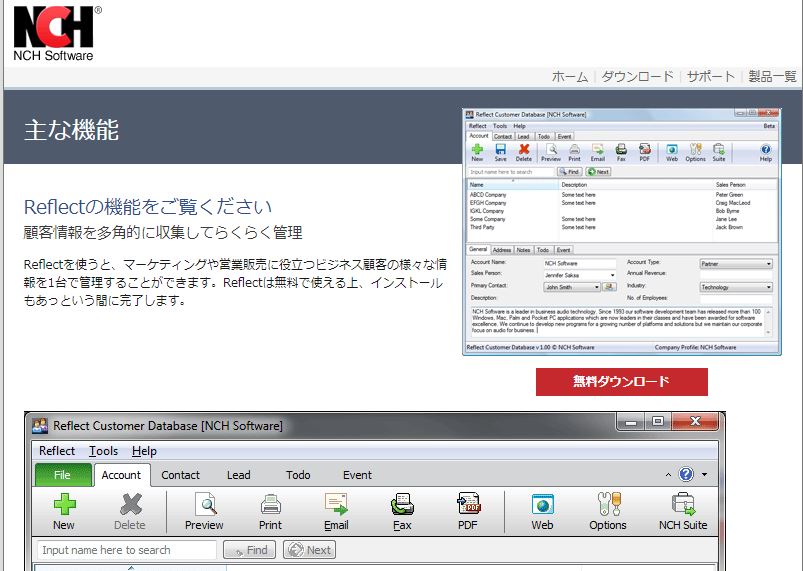Open the Tools menu
Image resolution: width=803 pixels, height=571 pixels.
103,451
